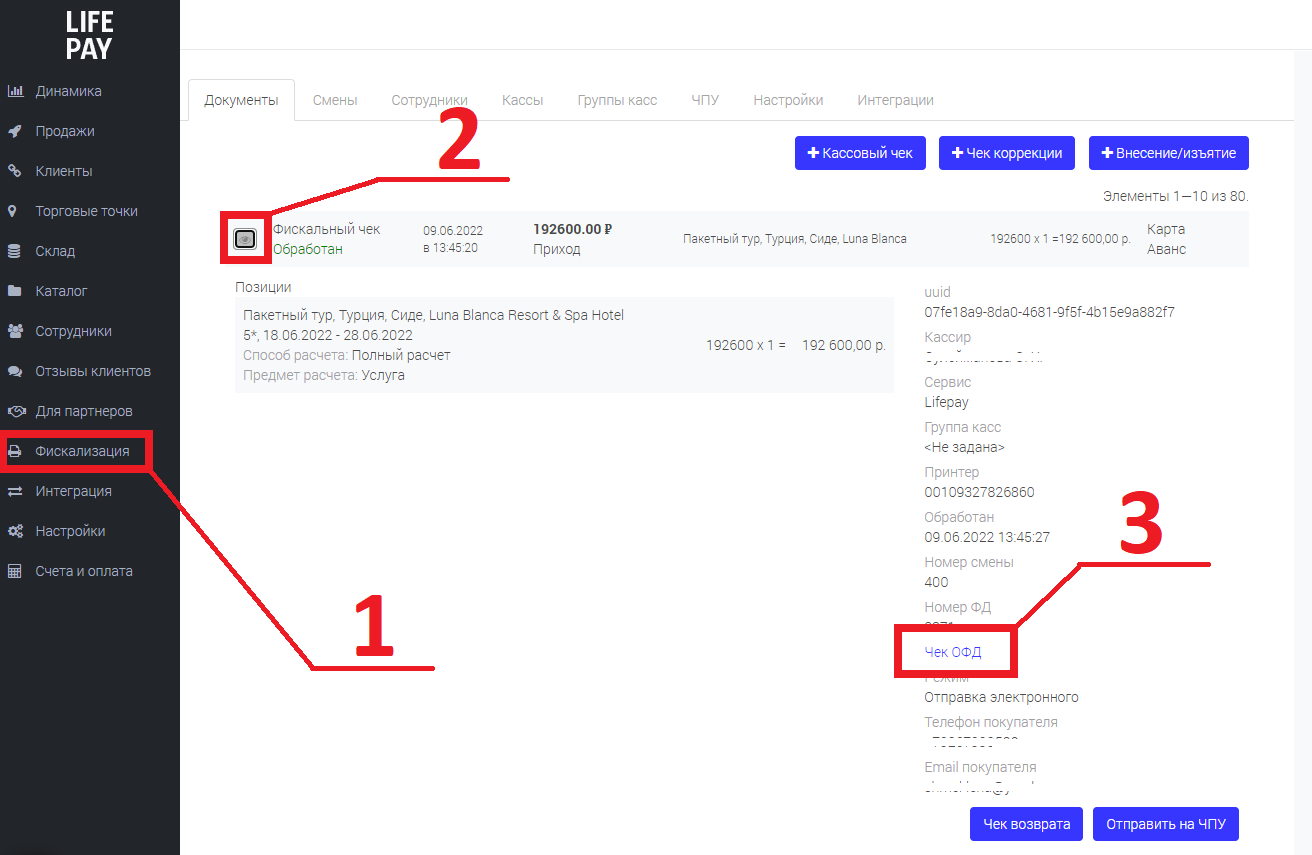Click the Продажи rocket icon

(15, 131)
